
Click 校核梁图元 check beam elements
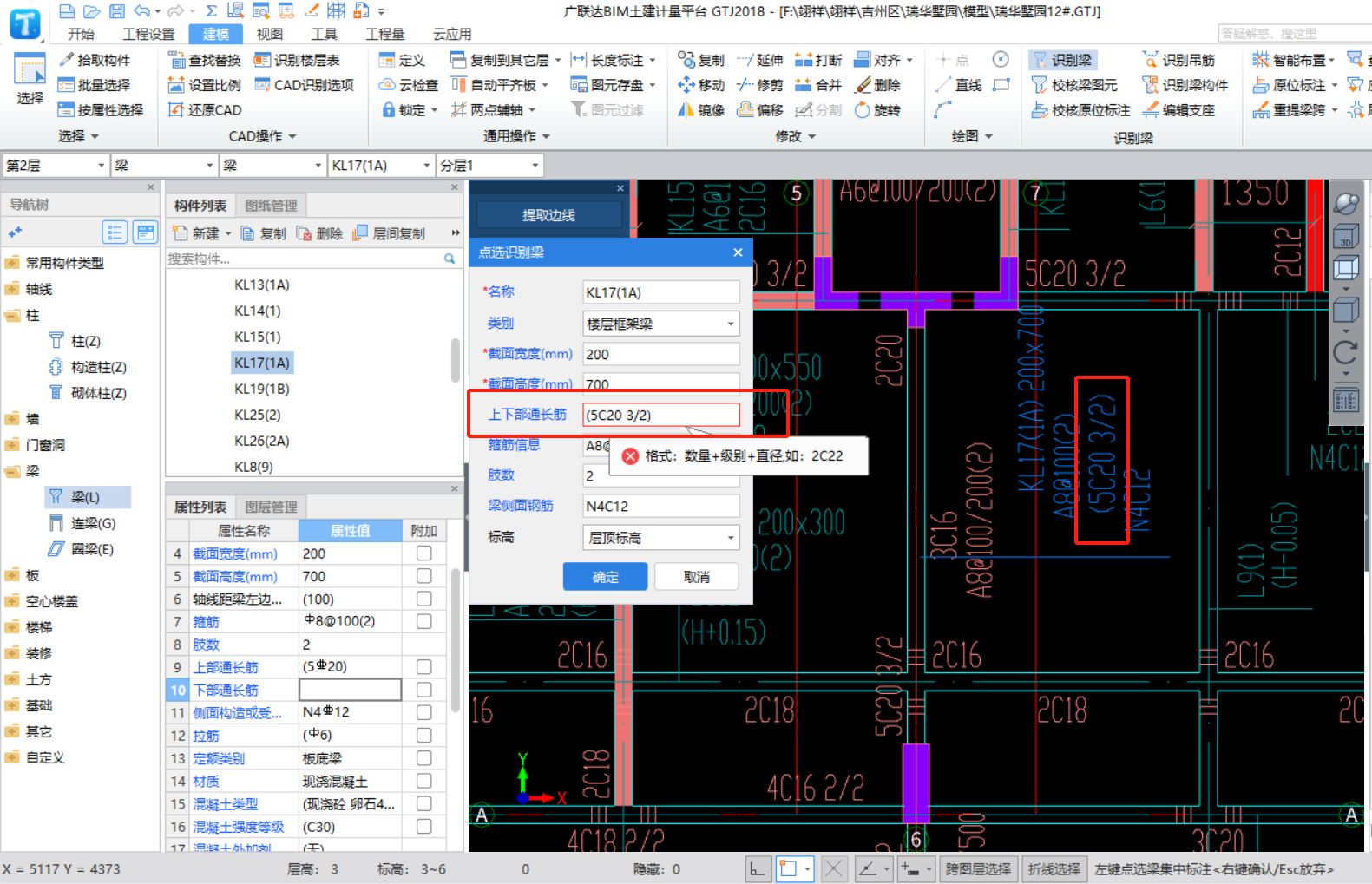(x=1074, y=85)
